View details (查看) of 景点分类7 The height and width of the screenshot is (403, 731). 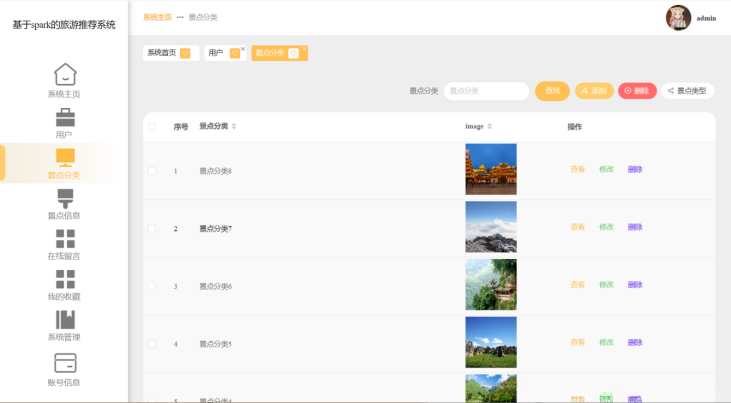point(578,227)
